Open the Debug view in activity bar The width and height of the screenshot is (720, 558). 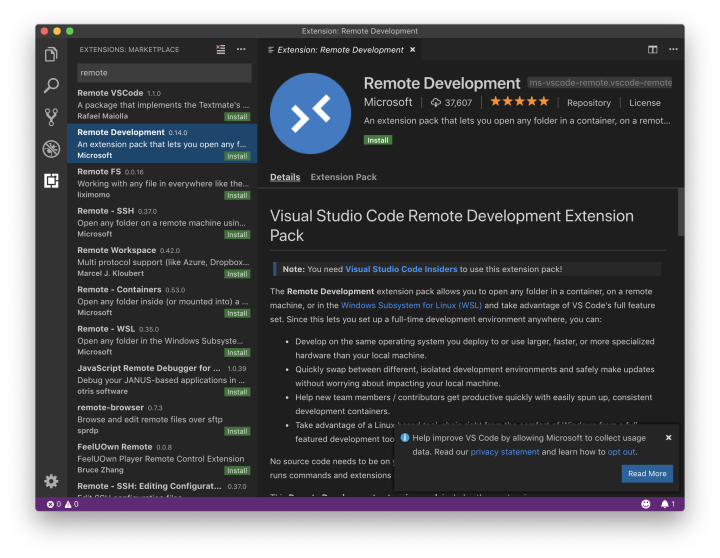tap(51, 149)
